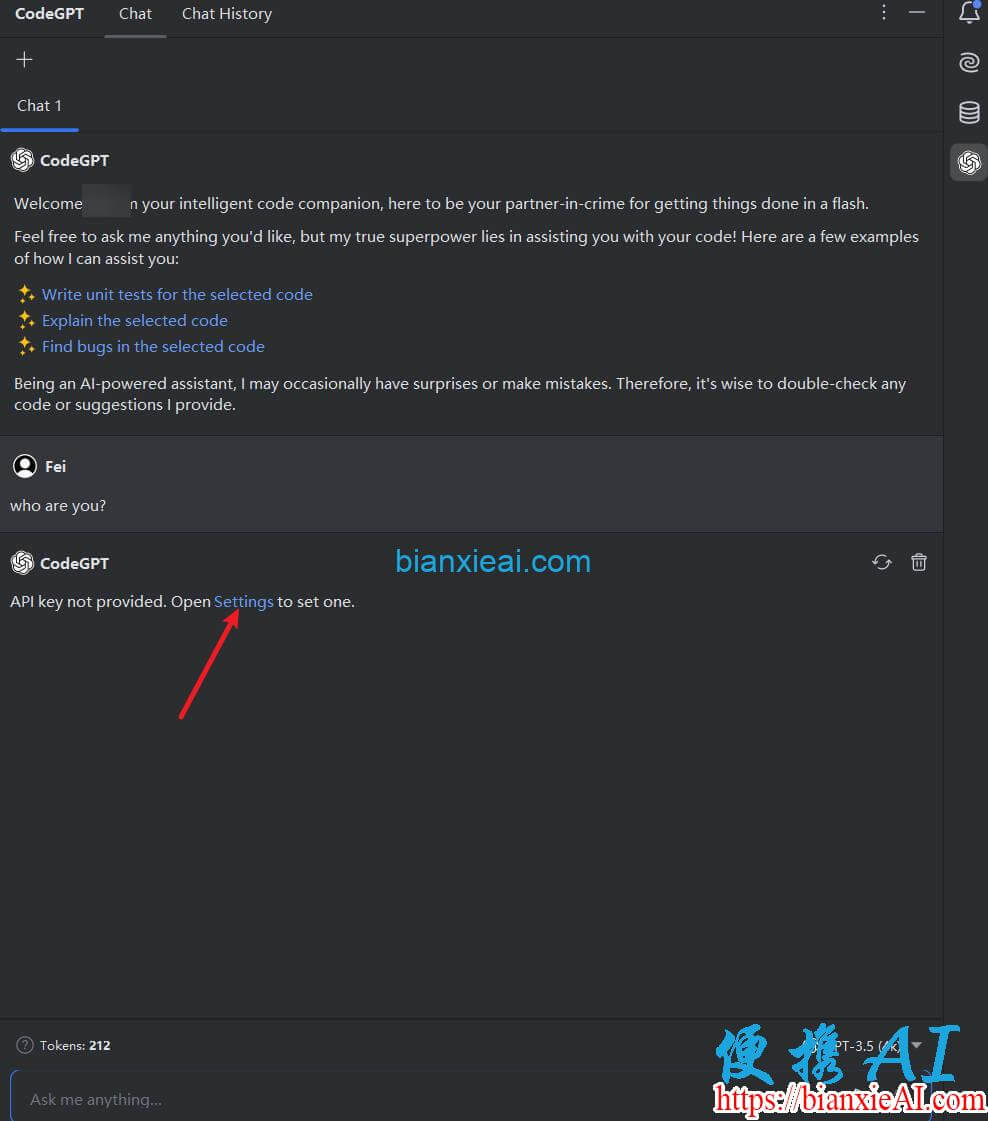The width and height of the screenshot is (988, 1121).
Task: Switch to the Chat History tab
Action: (x=226, y=13)
